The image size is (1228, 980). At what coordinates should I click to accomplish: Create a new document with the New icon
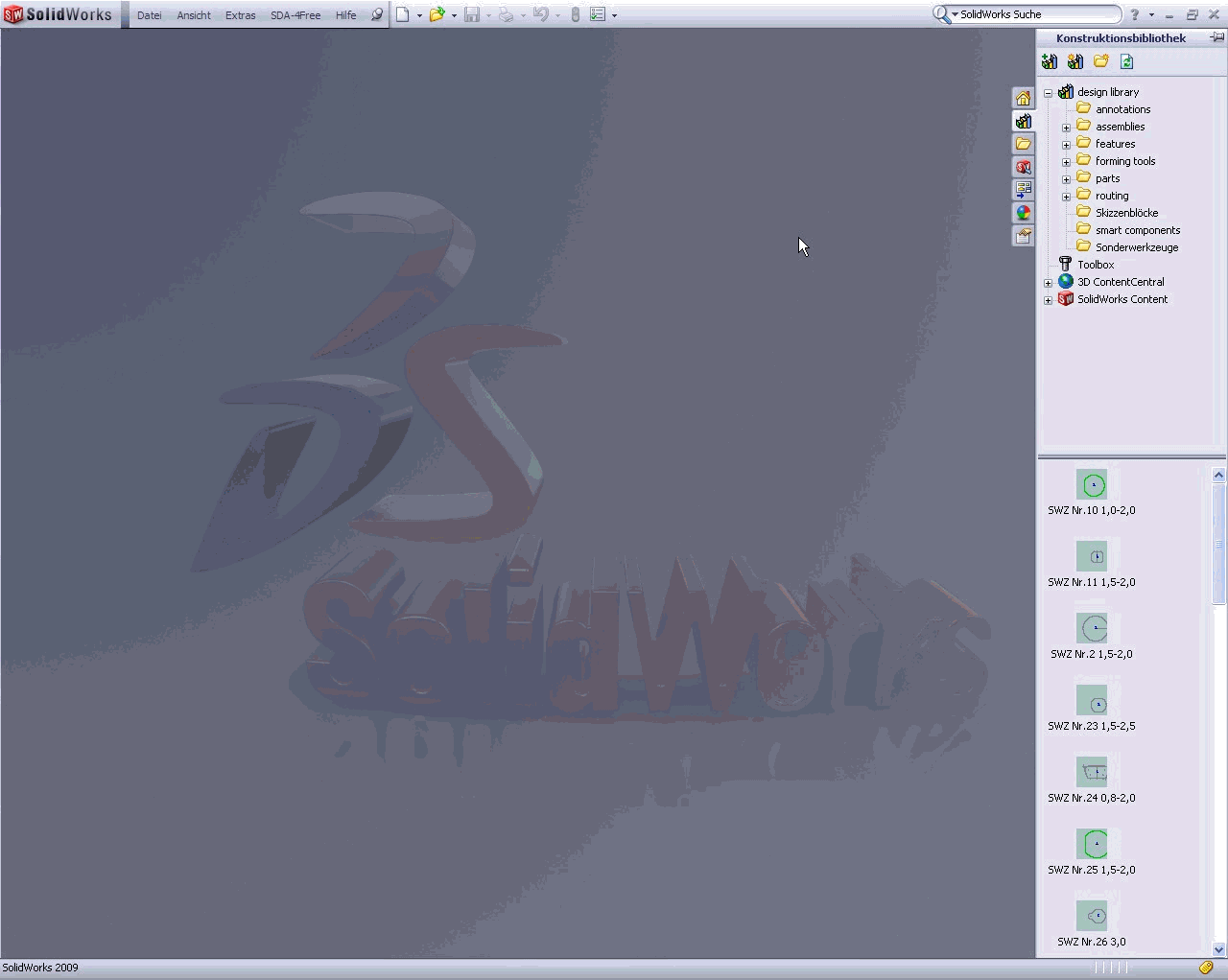click(x=403, y=14)
